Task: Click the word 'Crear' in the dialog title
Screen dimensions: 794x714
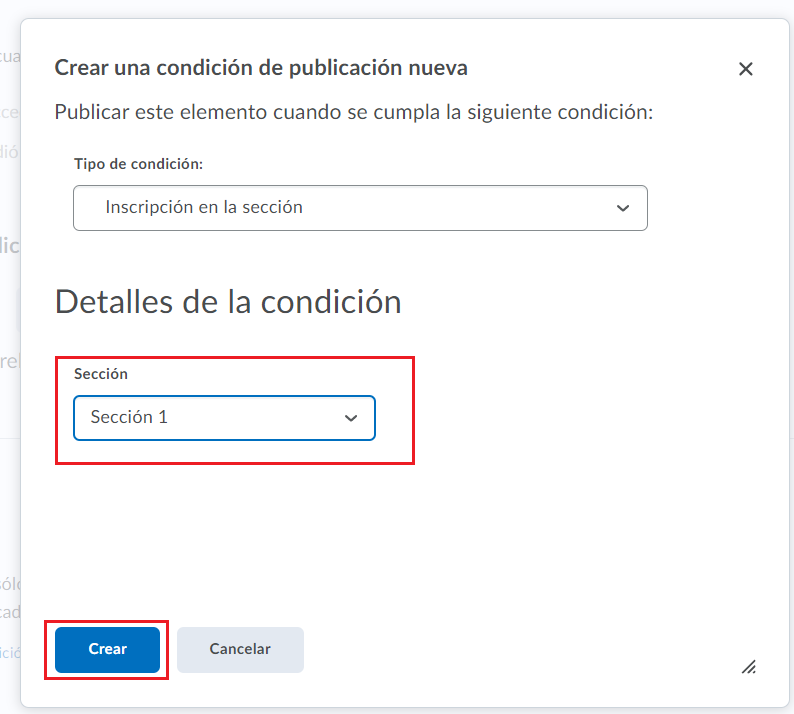Action: click(80, 68)
